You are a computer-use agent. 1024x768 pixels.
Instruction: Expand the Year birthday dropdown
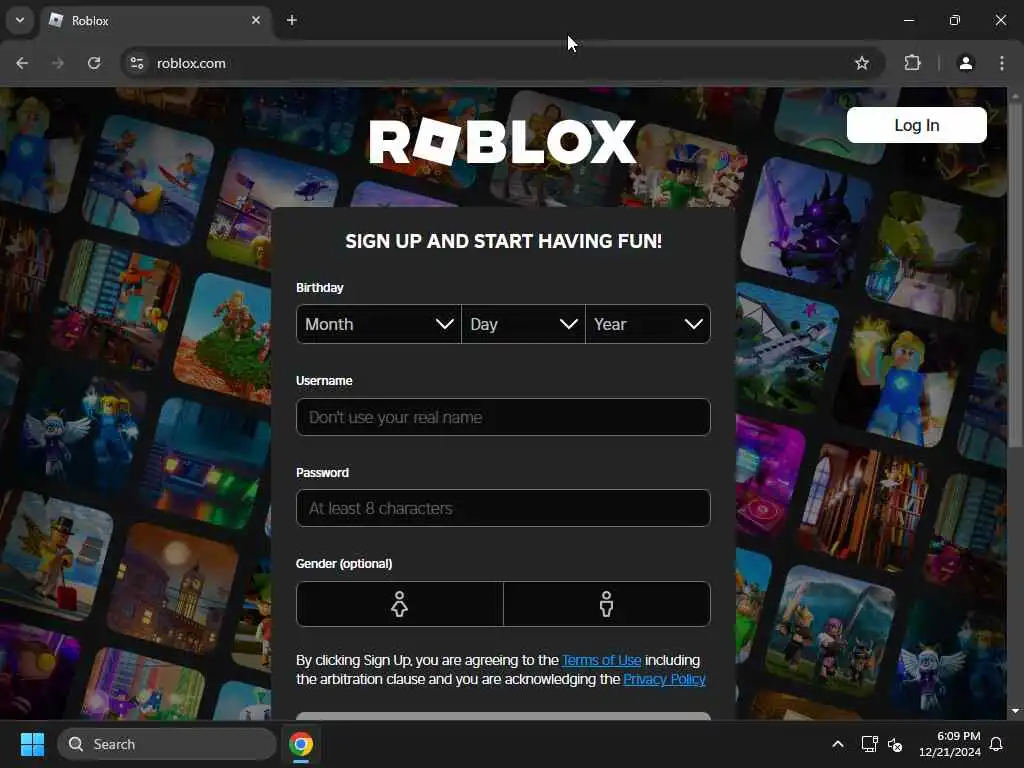pyautogui.click(x=648, y=324)
